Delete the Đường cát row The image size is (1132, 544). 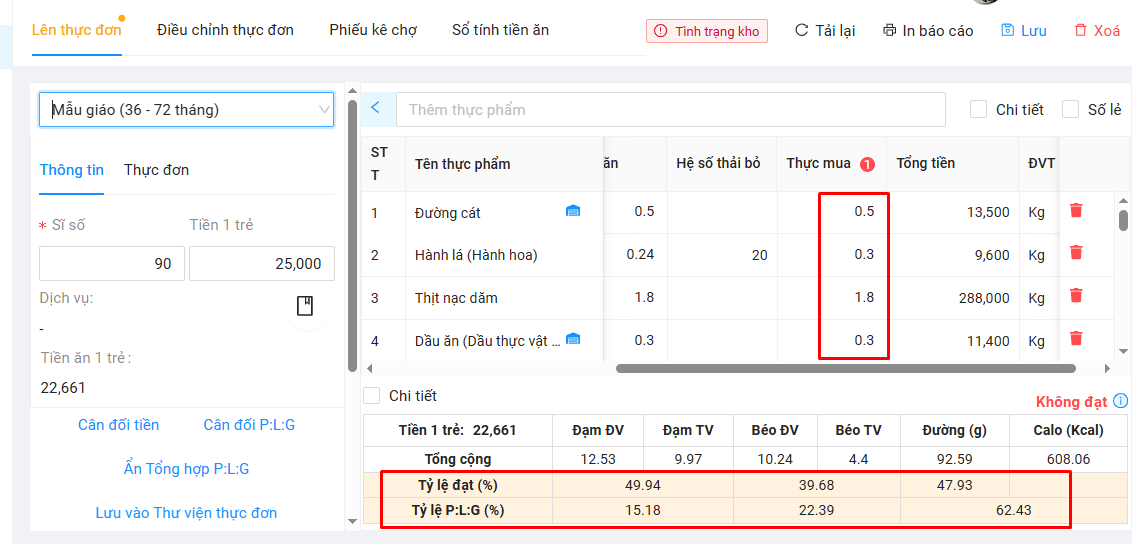1076,211
